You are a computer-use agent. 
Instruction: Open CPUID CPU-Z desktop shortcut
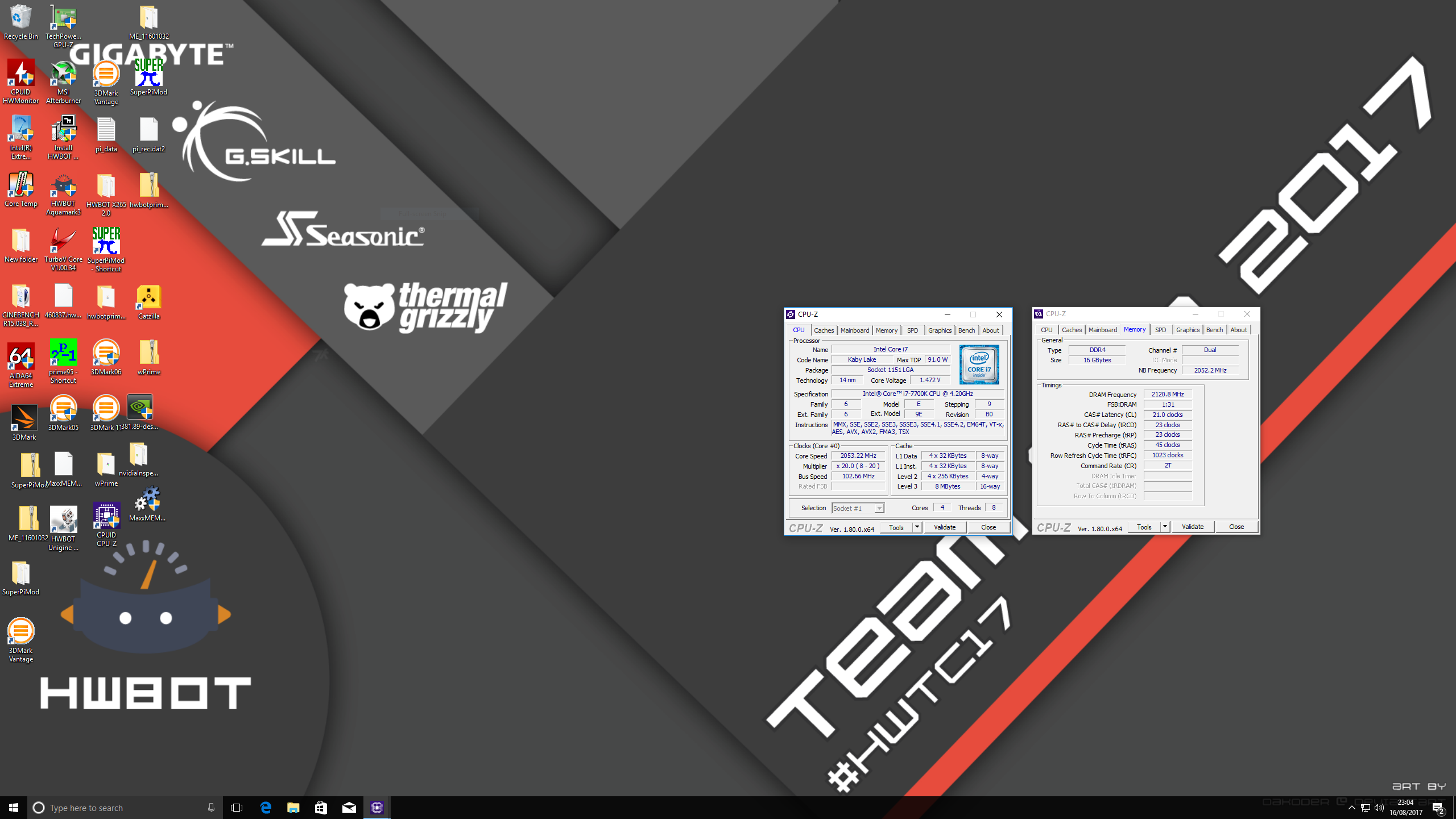click(x=106, y=524)
